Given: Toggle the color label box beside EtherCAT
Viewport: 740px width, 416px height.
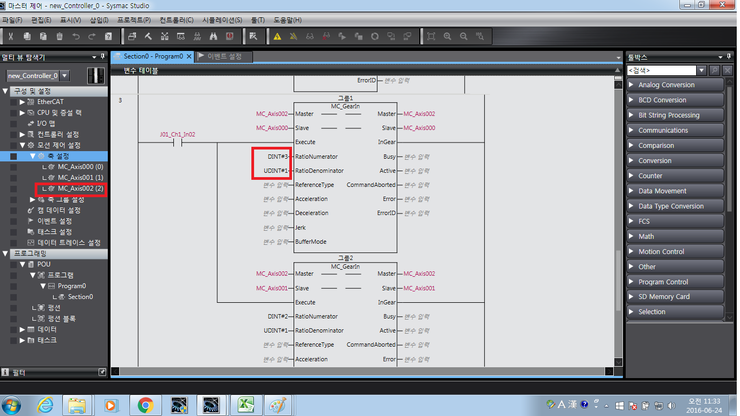Looking at the screenshot, I should (x=14, y=102).
